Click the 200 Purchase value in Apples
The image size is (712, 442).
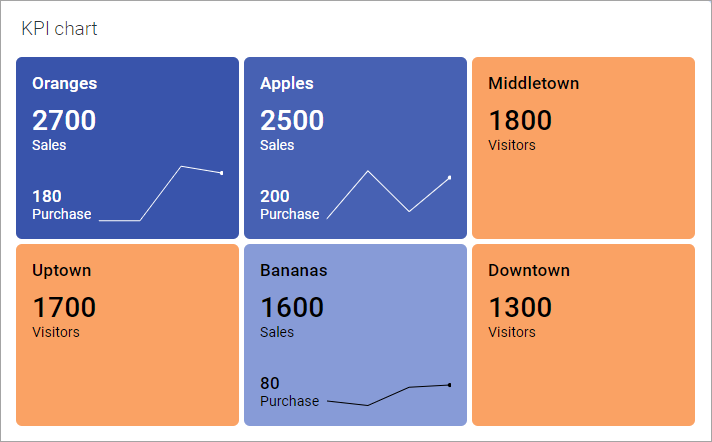coord(275,196)
